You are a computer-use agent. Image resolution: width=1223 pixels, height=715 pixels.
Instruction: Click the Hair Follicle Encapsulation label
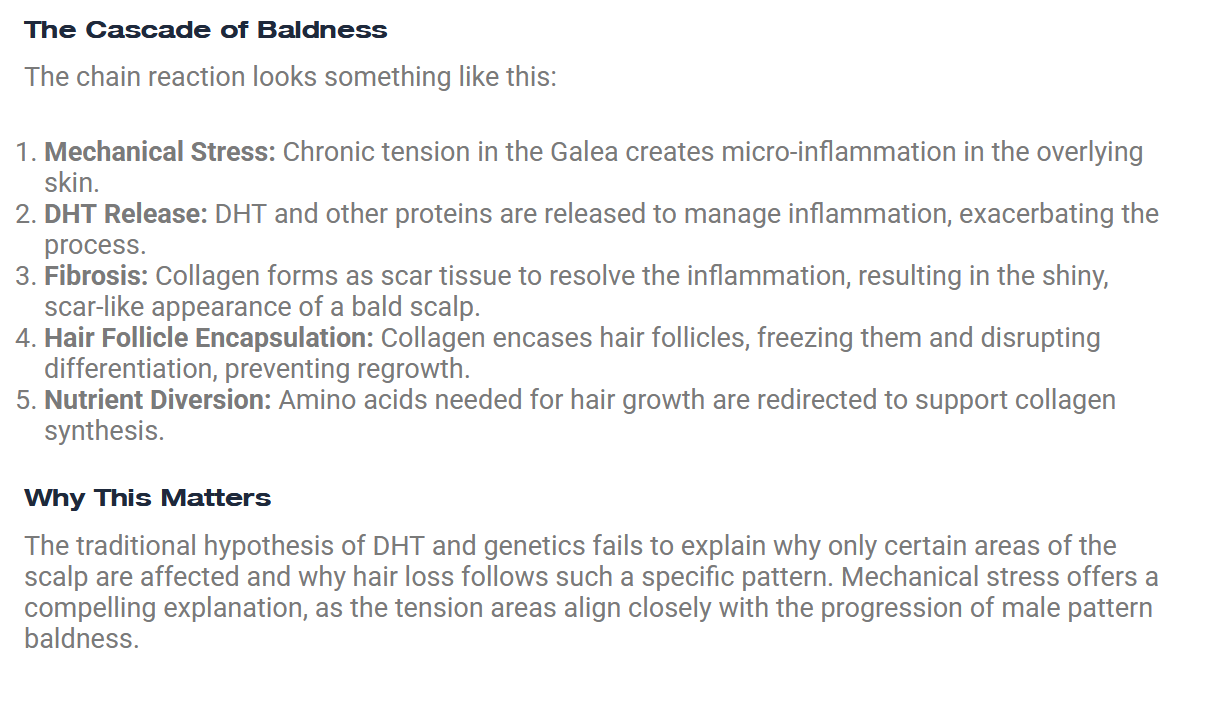click(209, 338)
